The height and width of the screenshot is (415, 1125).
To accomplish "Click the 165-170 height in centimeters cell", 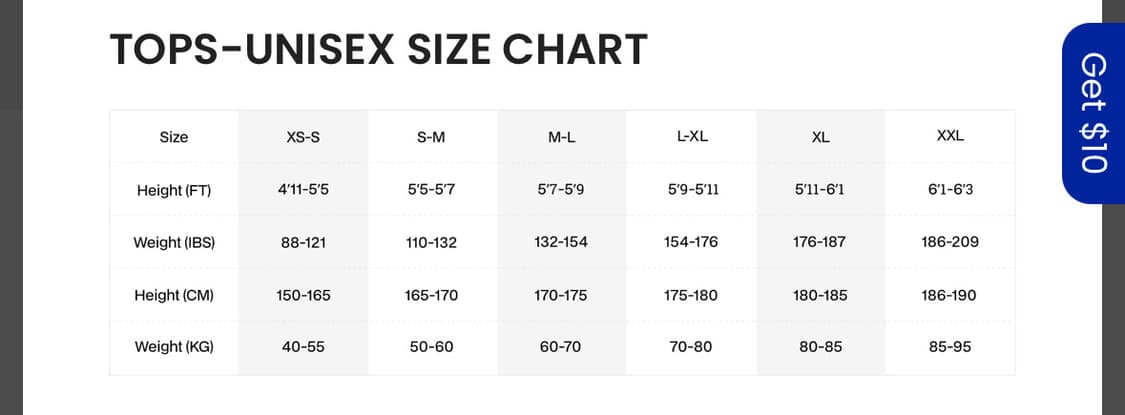I will coord(431,295).
